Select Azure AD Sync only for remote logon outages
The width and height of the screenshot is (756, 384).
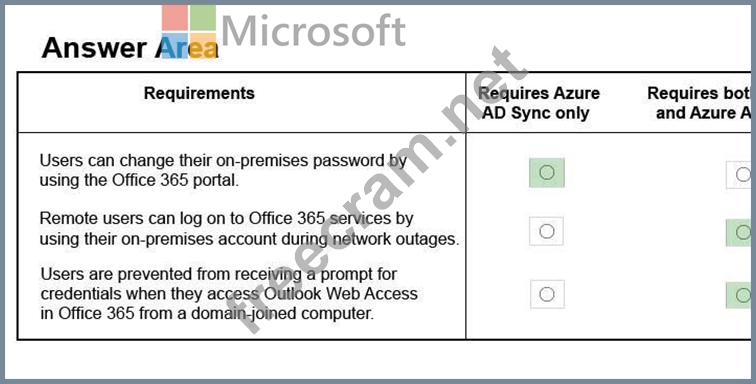pos(546,232)
